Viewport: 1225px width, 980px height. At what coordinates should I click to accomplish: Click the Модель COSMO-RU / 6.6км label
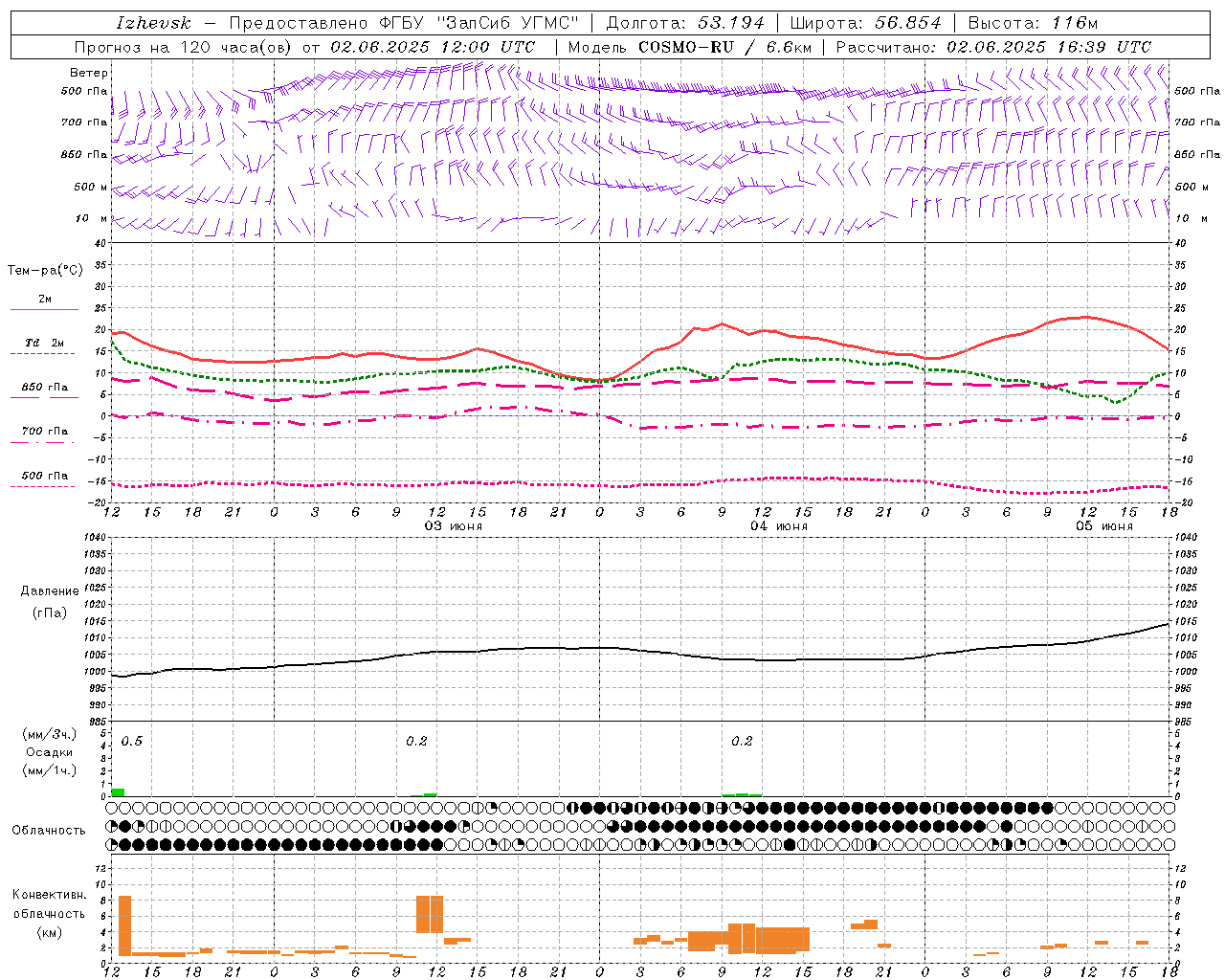[x=689, y=47]
